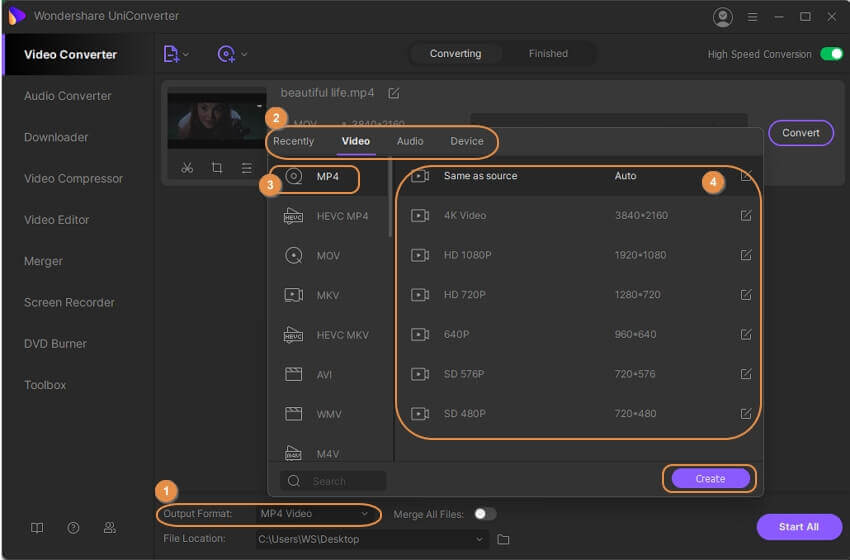Viewport: 850px width, 560px height.
Task: Edit settings for HD 720P preset
Action: pos(746,295)
